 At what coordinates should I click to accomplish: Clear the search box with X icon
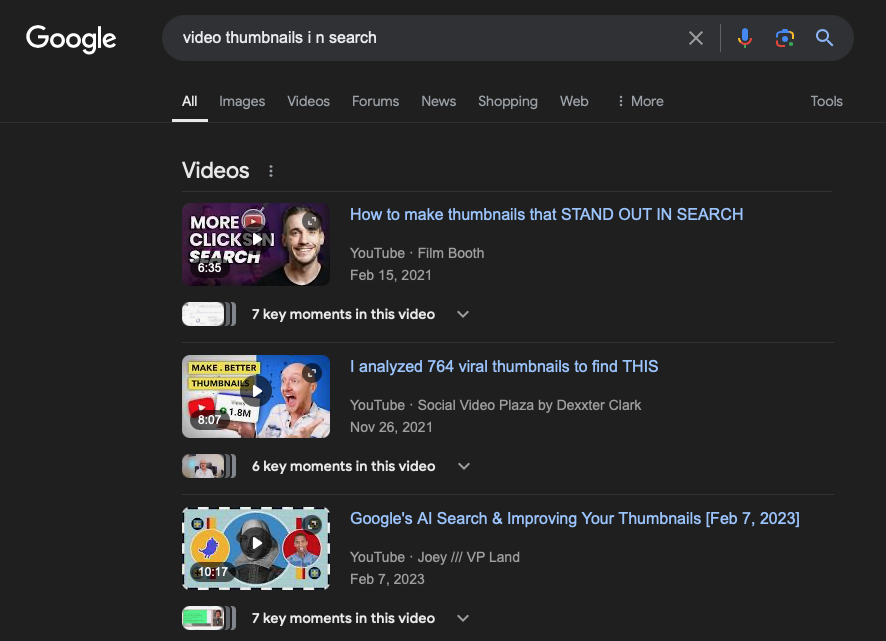[696, 38]
